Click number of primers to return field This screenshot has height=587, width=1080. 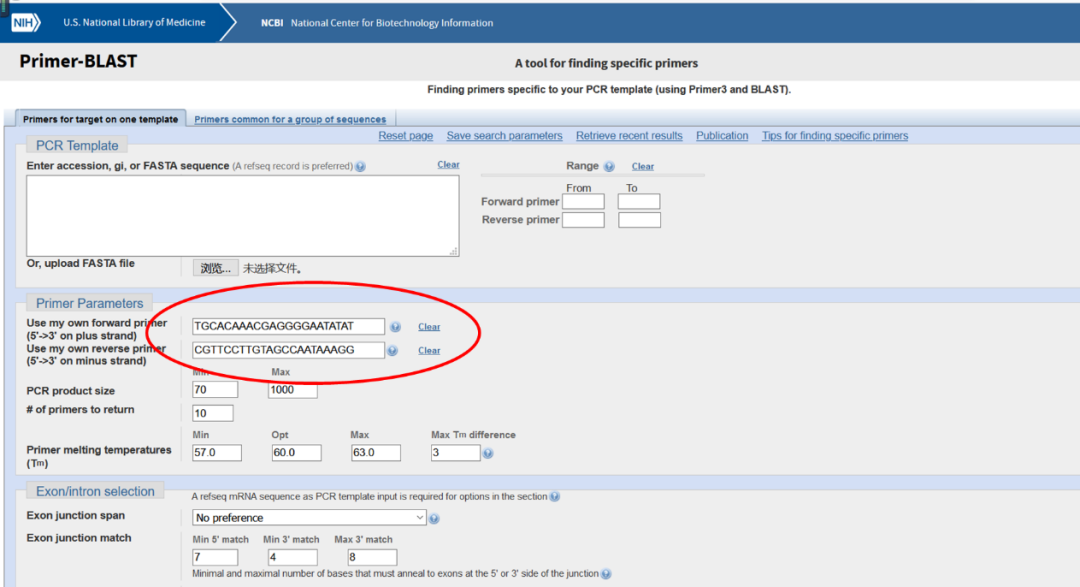pyautogui.click(x=213, y=413)
